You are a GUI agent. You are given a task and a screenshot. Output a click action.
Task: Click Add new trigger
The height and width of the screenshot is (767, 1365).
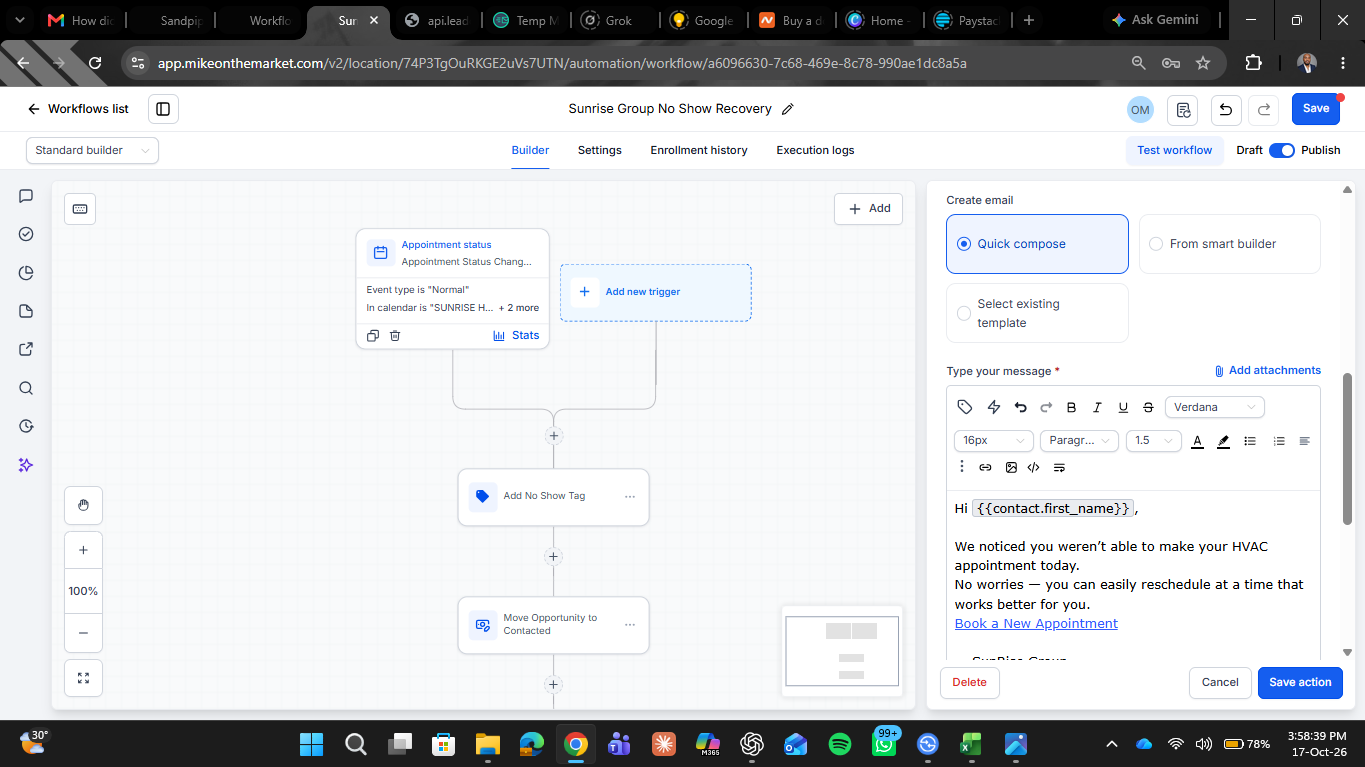pyautogui.click(x=655, y=292)
